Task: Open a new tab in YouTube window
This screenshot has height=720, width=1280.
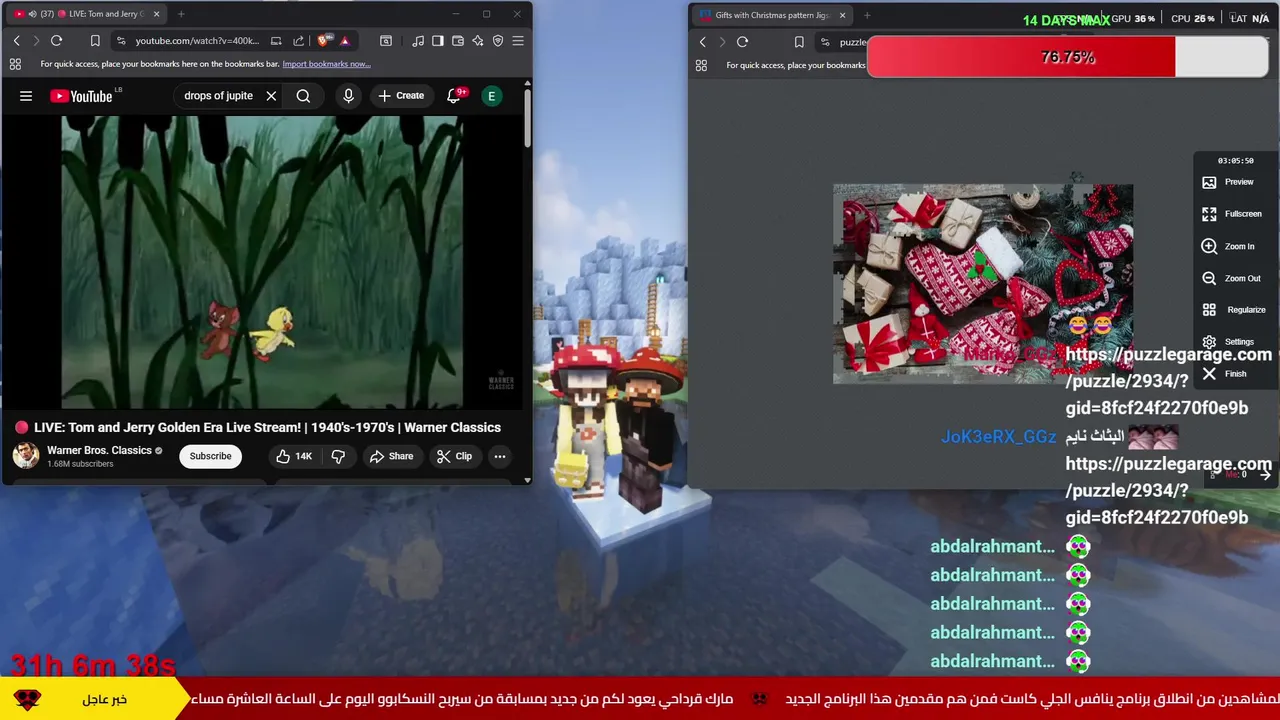Action: (x=181, y=14)
